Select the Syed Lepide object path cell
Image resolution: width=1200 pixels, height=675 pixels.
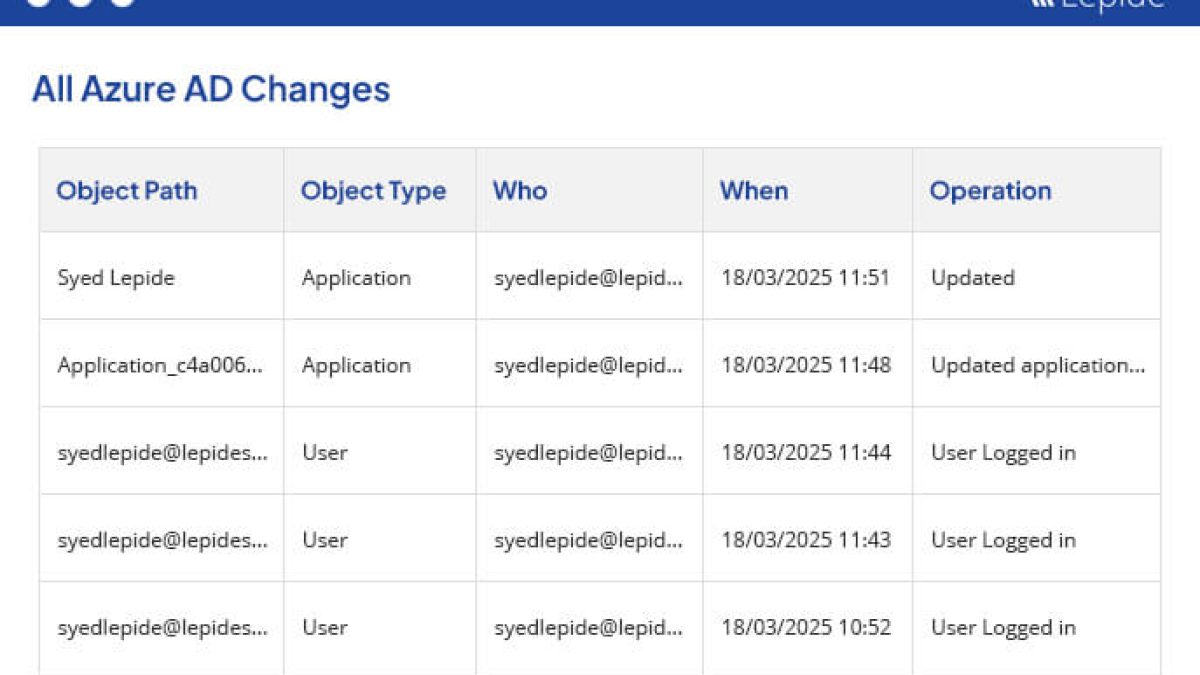pos(116,278)
